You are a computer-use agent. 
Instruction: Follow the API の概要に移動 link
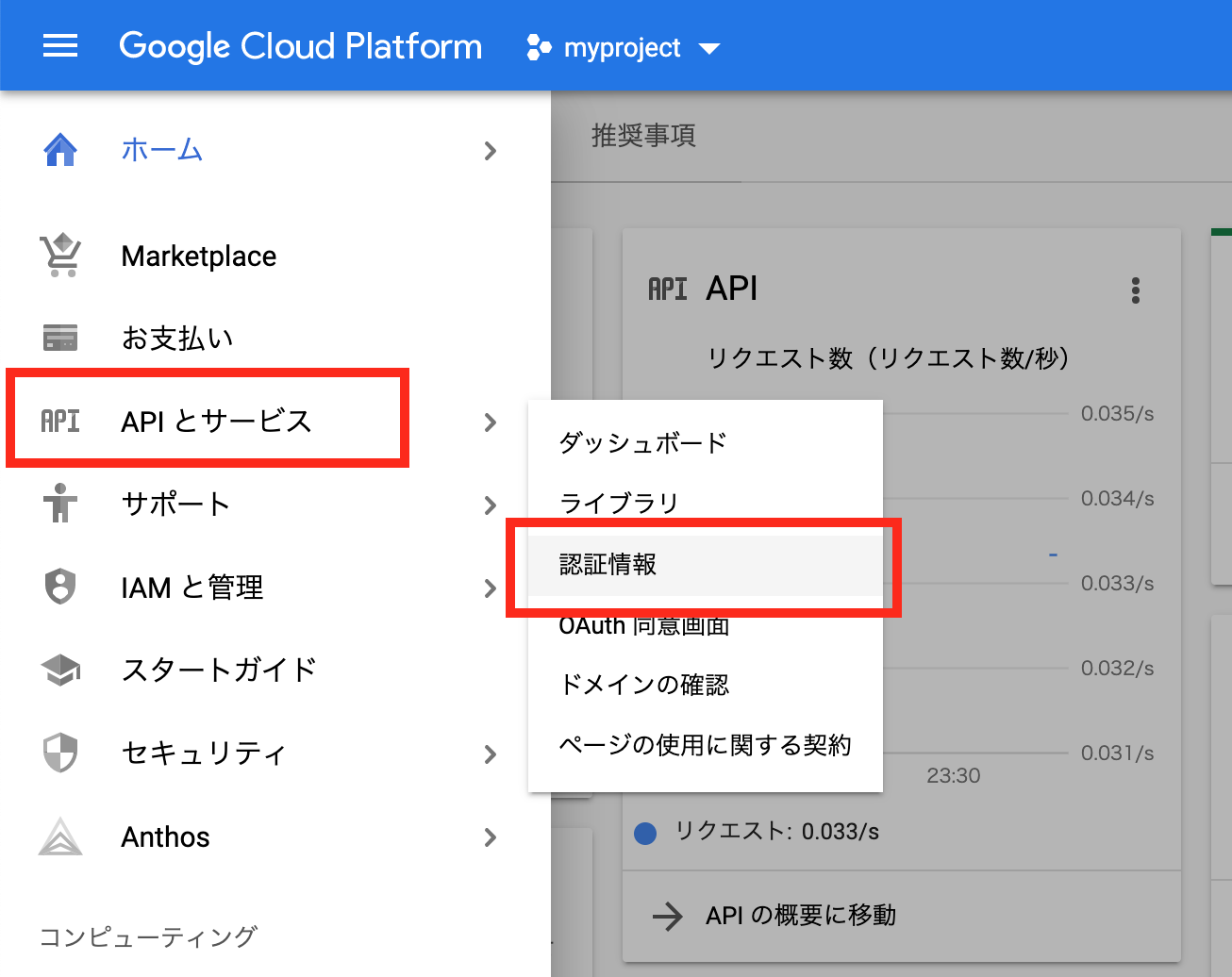point(801,915)
